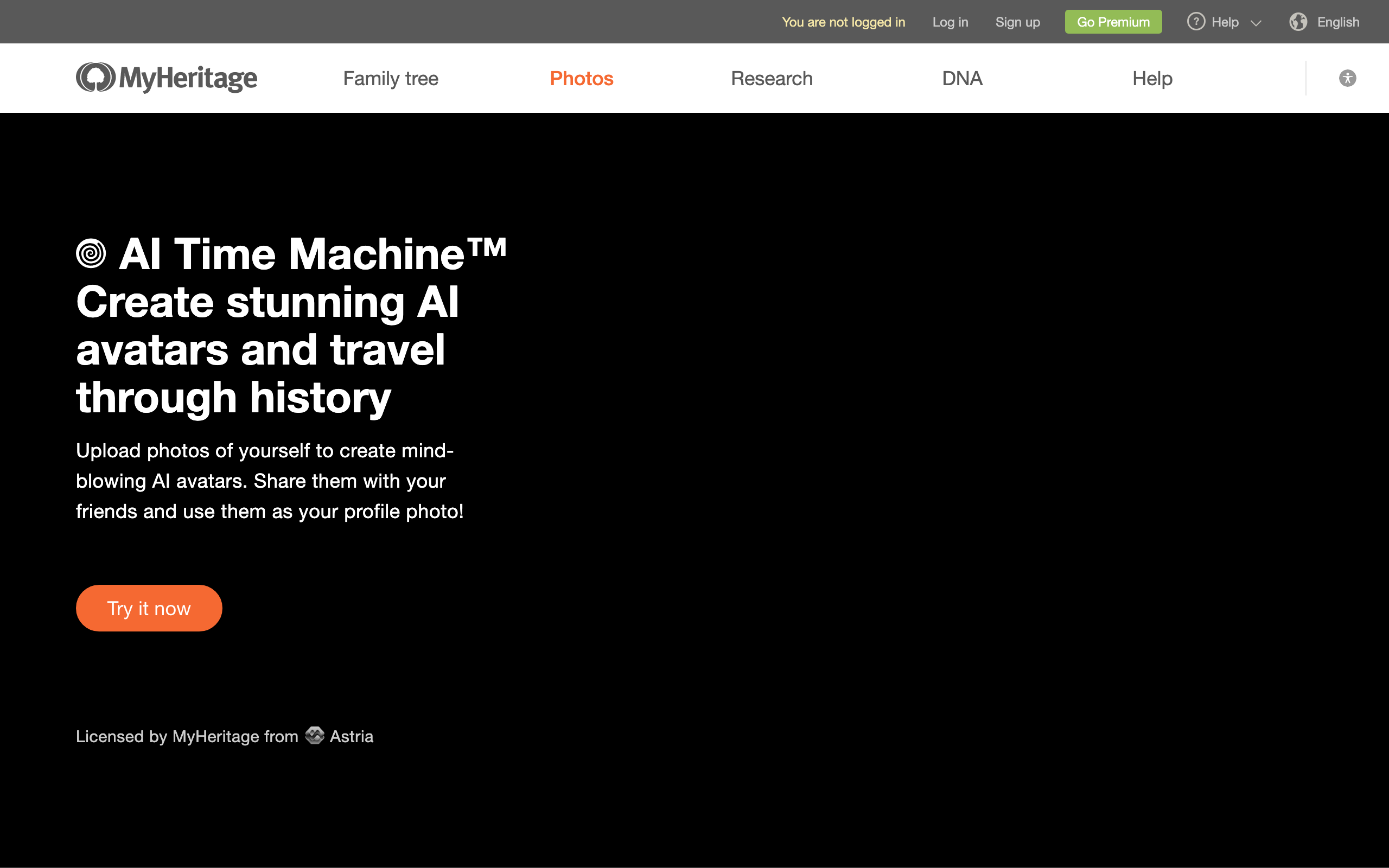Viewport: 1389px width, 868px height.
Task: Select the Photos menu item
Action: point(582,78)
